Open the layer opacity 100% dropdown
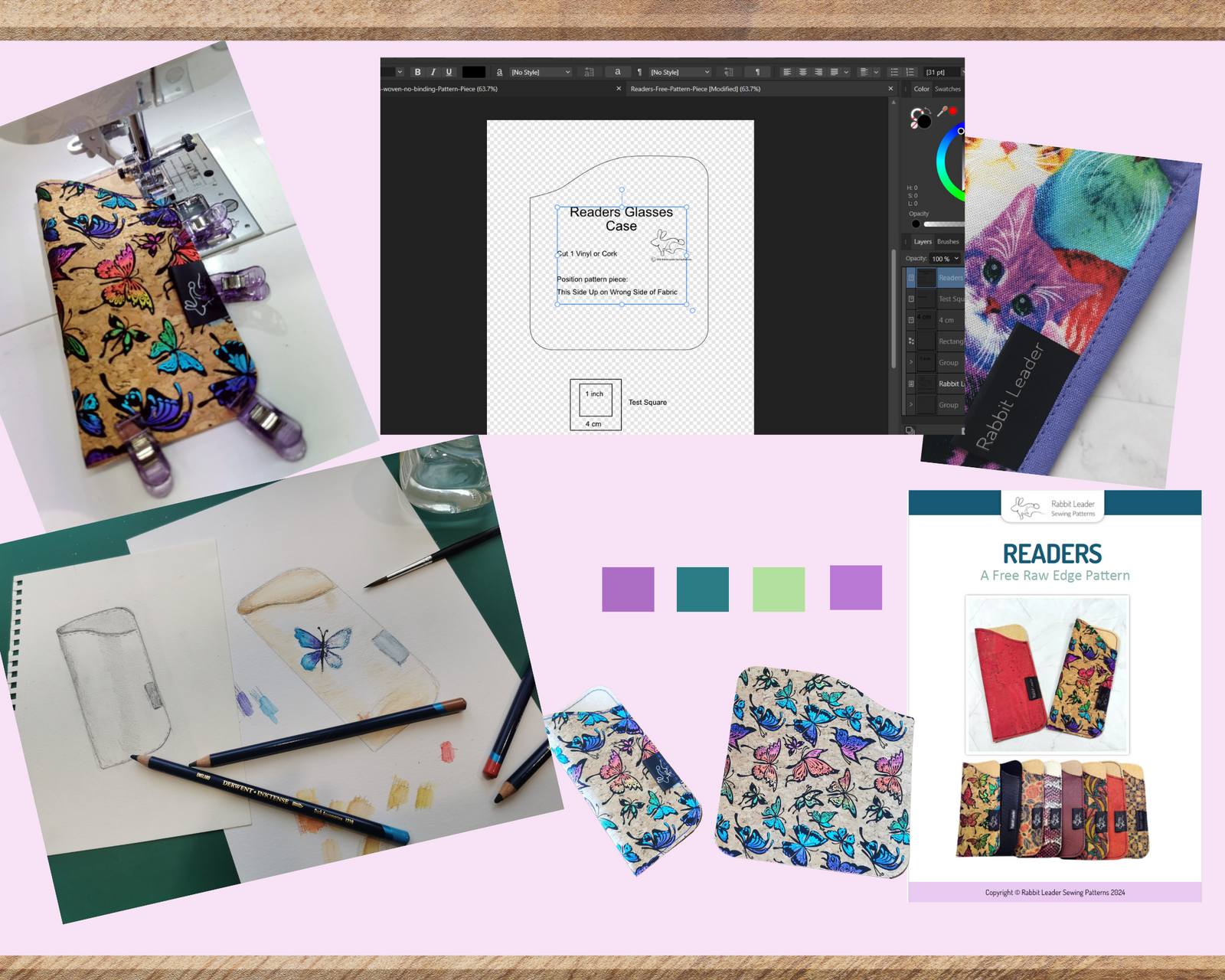1225x980 pixels. coord(946,259)
